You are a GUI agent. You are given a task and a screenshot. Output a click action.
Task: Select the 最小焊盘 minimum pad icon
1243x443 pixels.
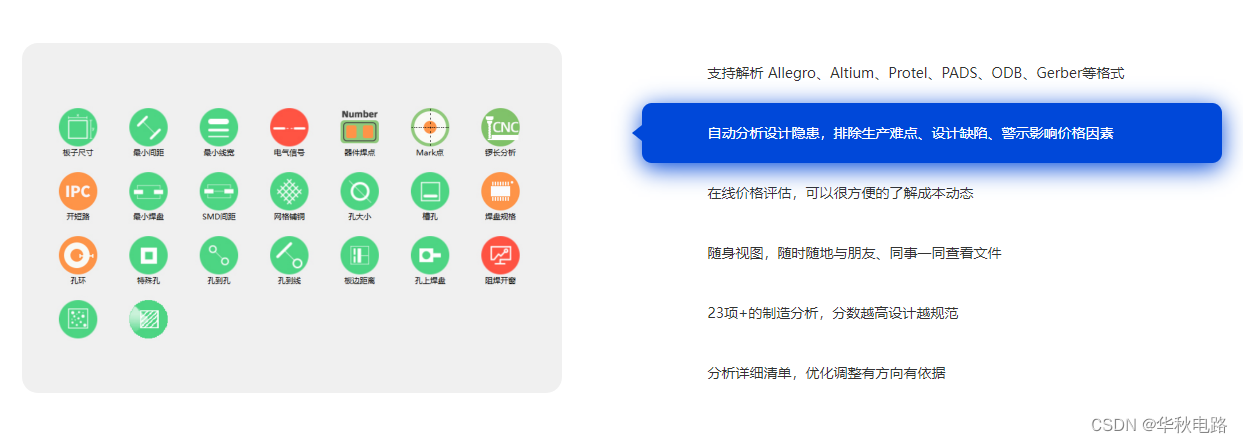click(148, 191)
